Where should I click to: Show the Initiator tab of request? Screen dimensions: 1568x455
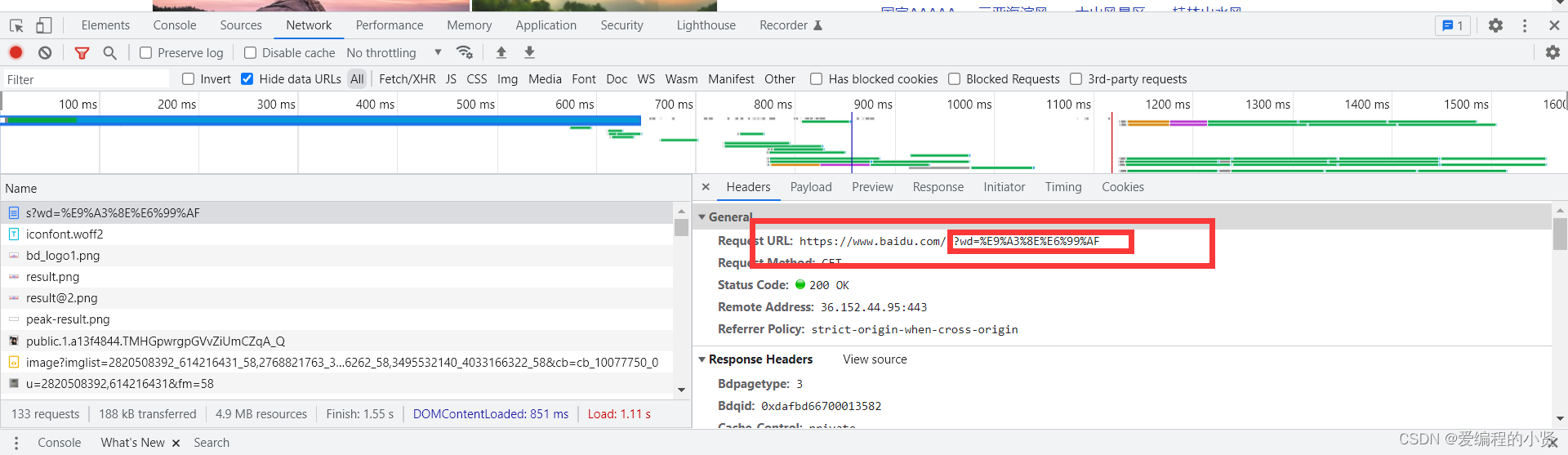click(1004, 187)
